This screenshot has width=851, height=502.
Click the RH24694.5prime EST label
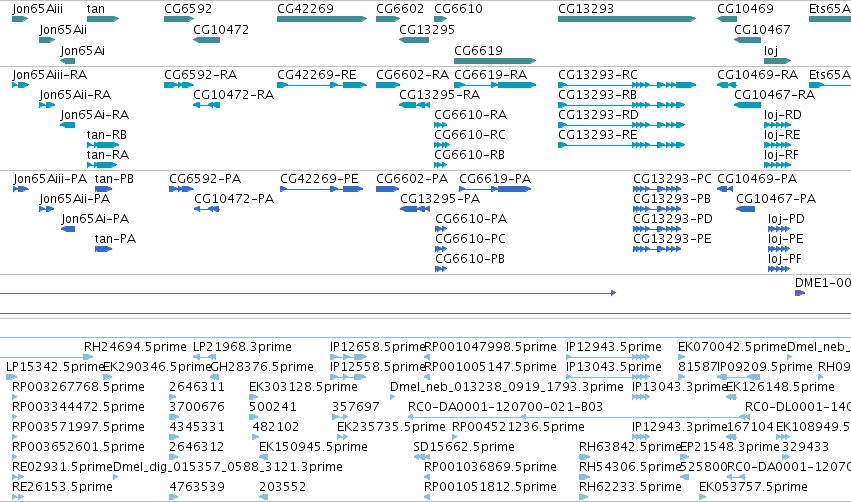(135, 347)
